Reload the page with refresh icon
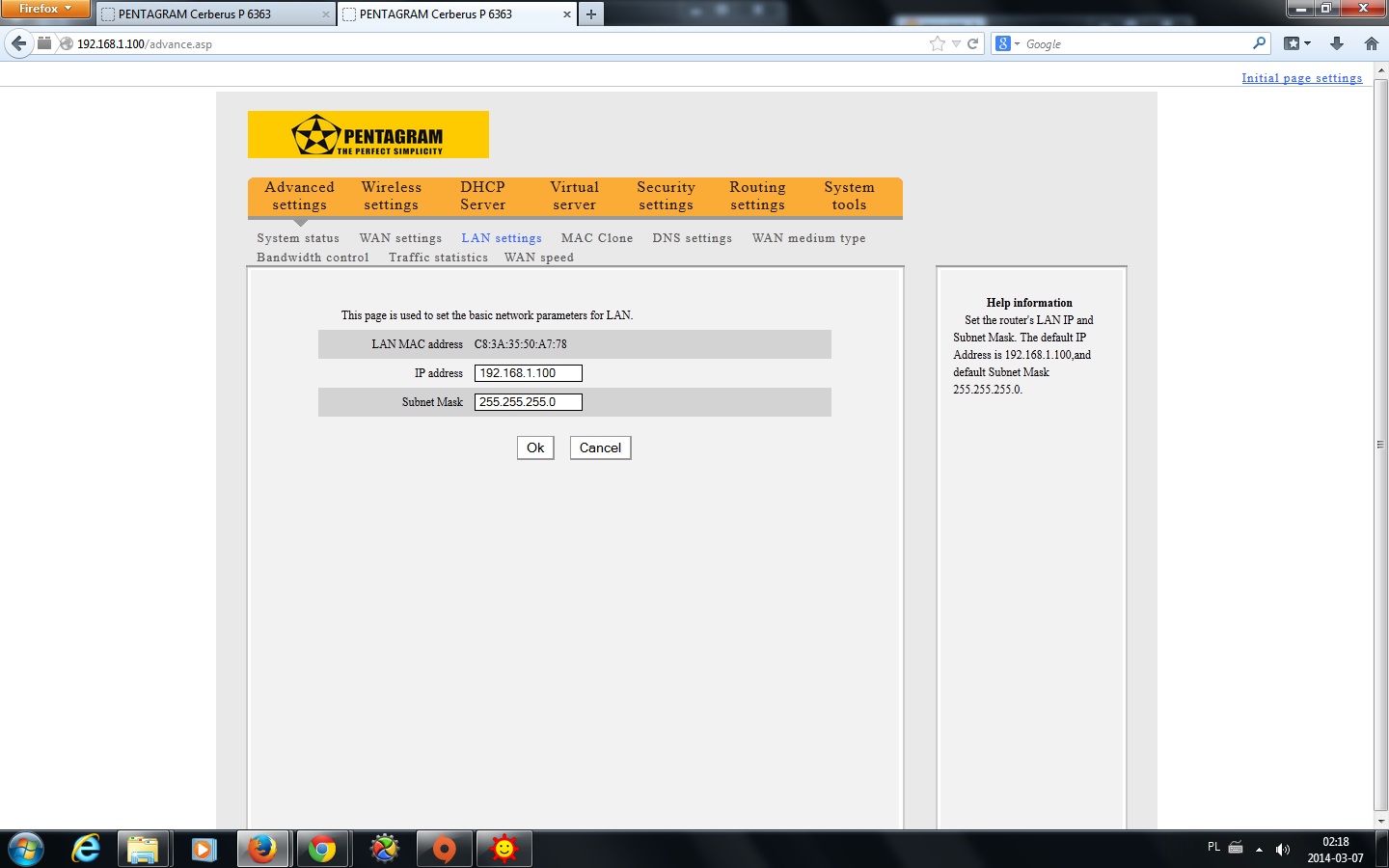The image size is (1389, 868). [x=973, y=43]
